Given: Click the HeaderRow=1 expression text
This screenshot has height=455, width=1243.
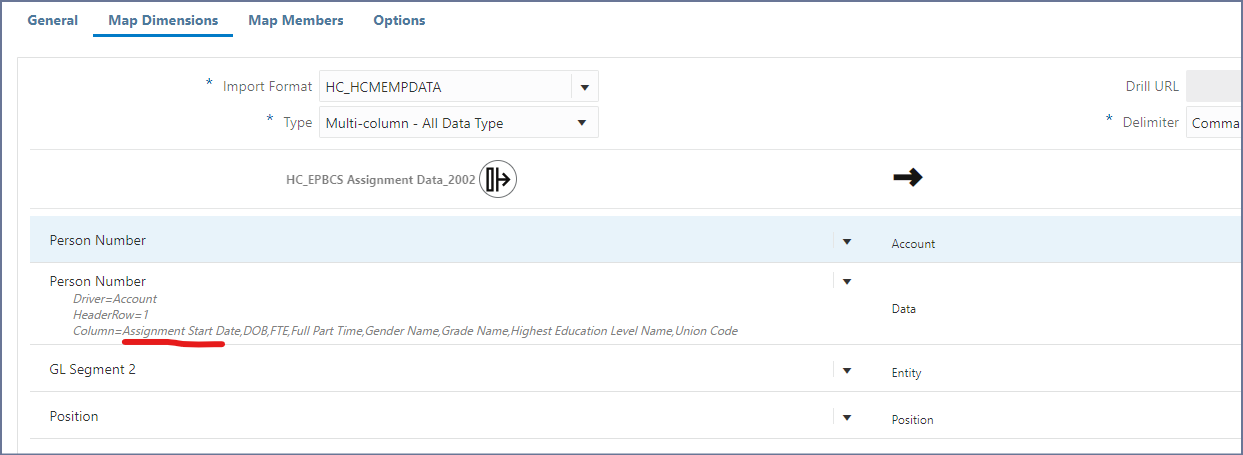Looking at the screenshot, I should tap(111, 315).
